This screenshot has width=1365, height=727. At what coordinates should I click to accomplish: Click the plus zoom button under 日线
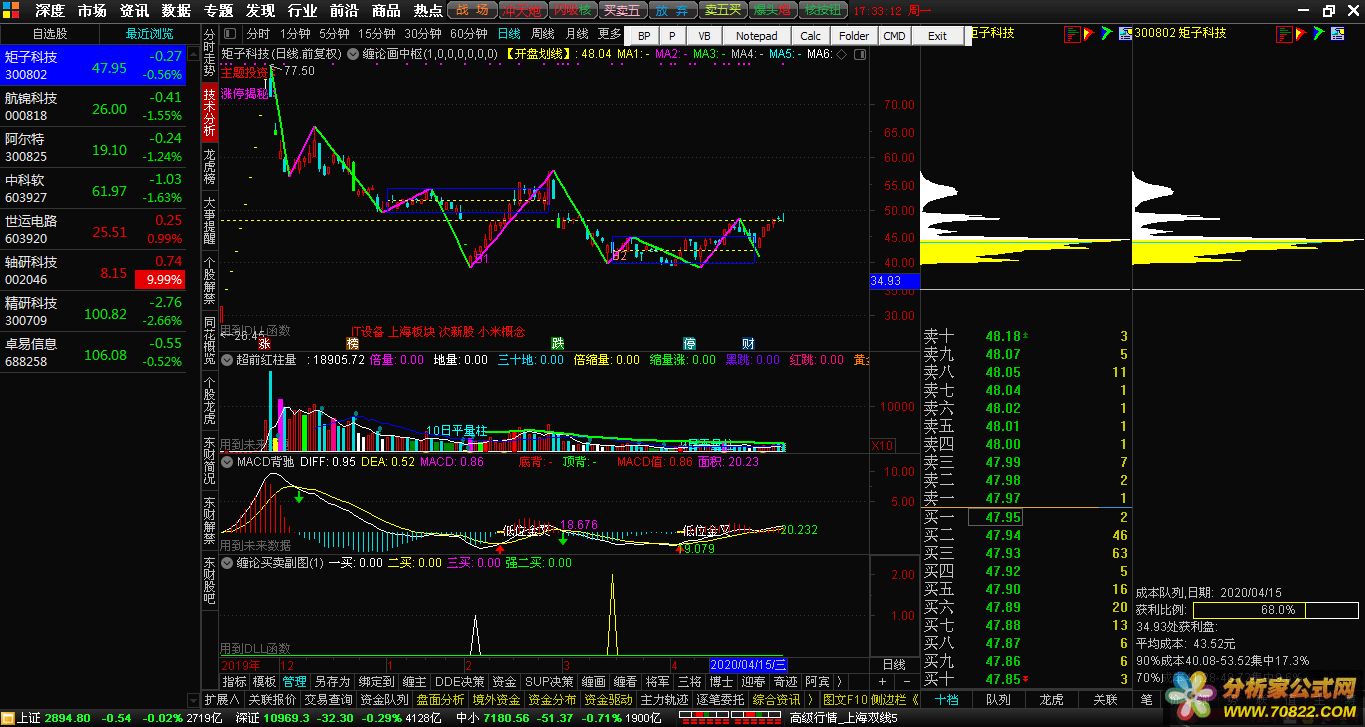(883, 681)
